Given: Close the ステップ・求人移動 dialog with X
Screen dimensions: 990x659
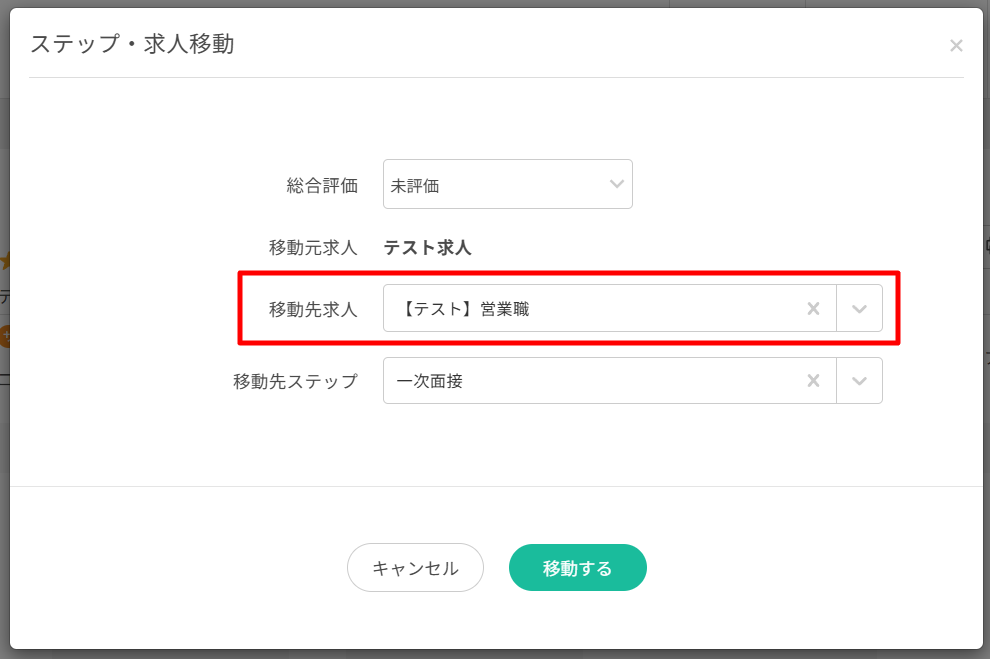Looking at the screenshot, I should (956, 45).
